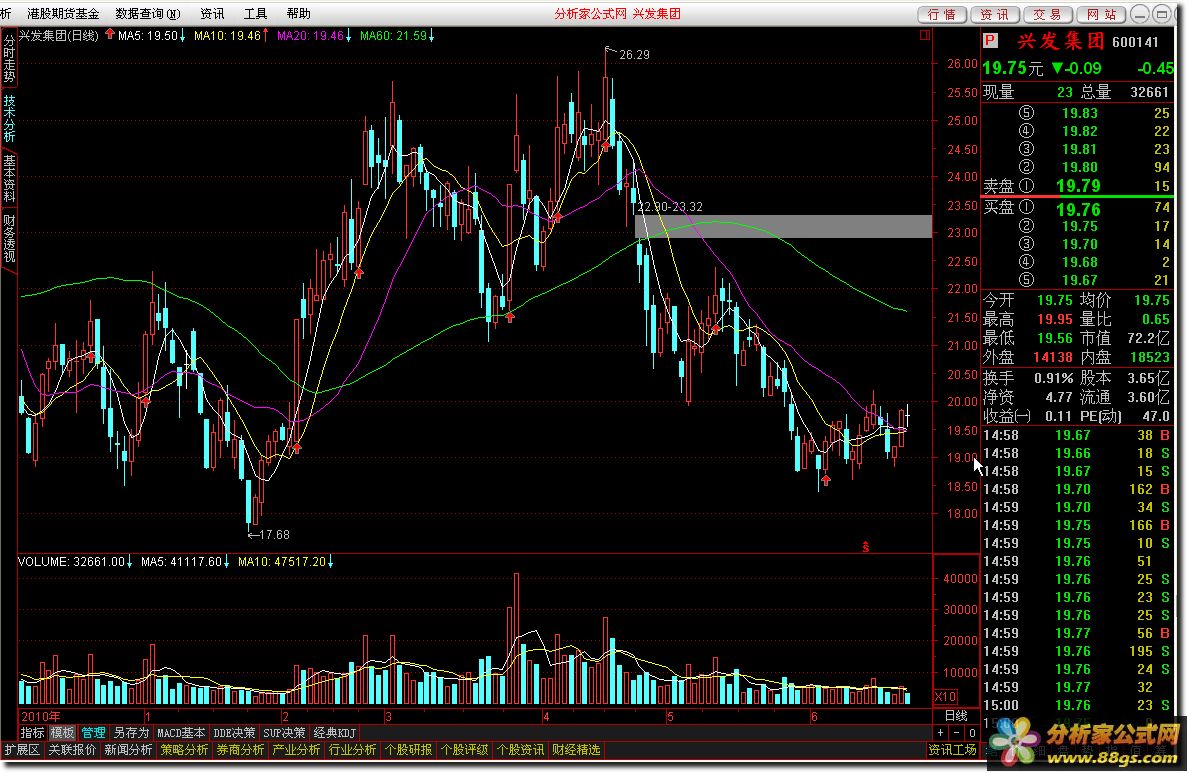
Task: Open the 港股期货基金 menu
Action: pyautogui.click(x=63, y=14)
